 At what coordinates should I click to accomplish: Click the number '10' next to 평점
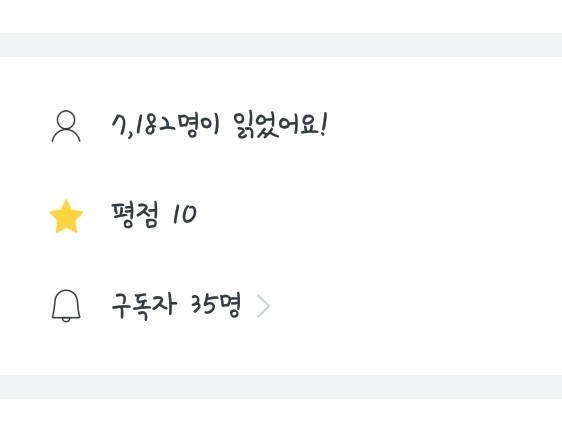[185, 214]
